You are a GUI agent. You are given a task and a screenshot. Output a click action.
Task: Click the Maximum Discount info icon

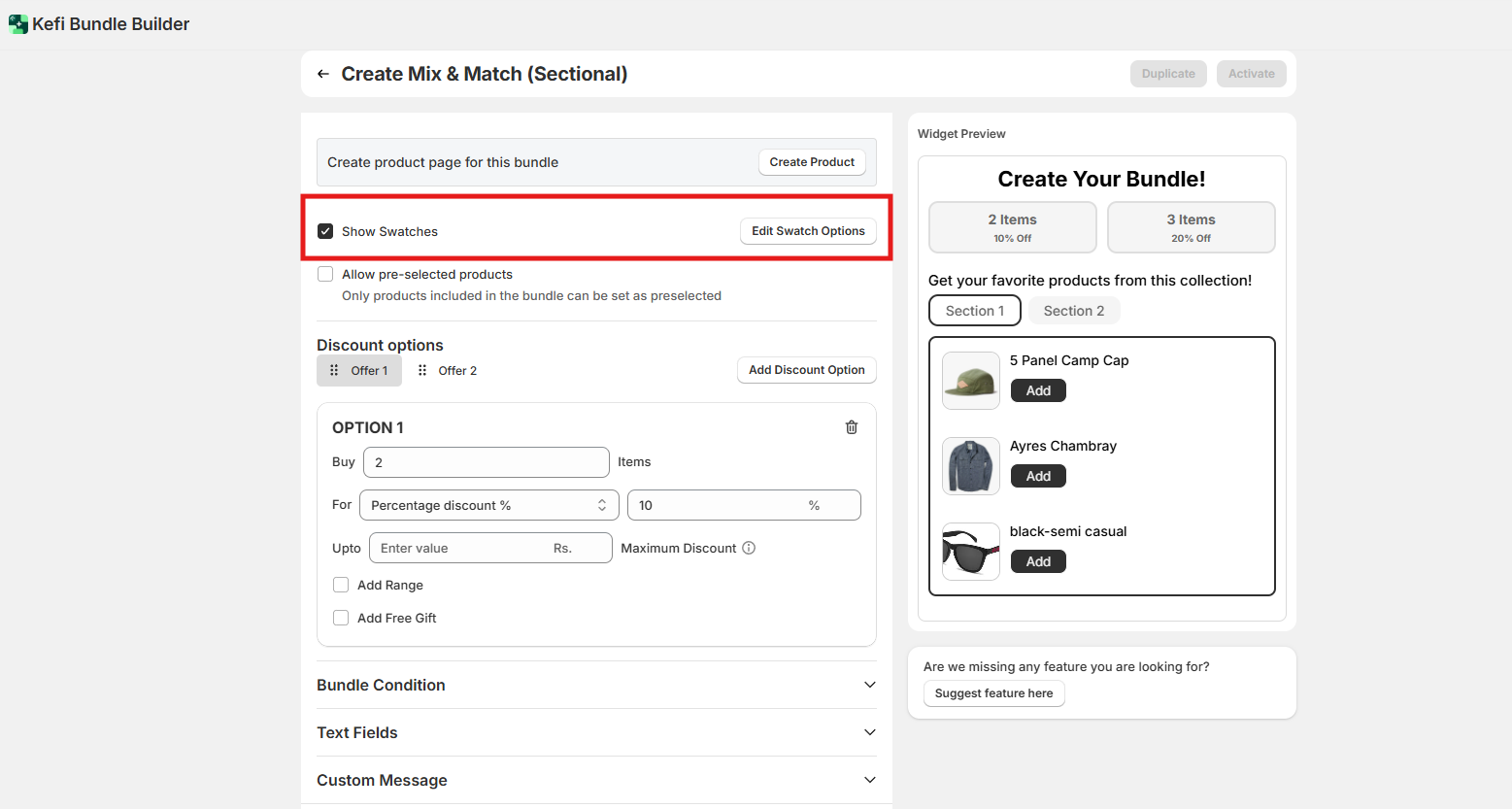[749, 548]
